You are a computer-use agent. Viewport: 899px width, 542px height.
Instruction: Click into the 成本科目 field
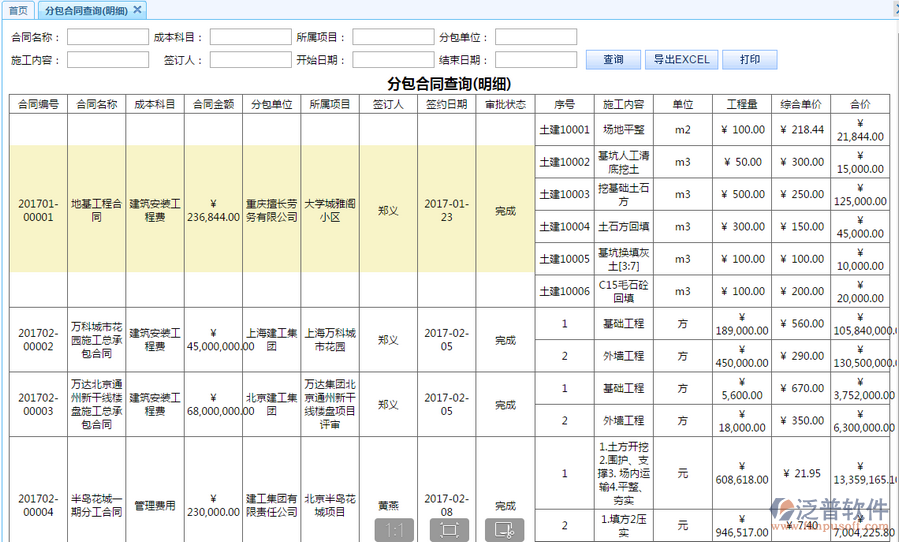250,37
